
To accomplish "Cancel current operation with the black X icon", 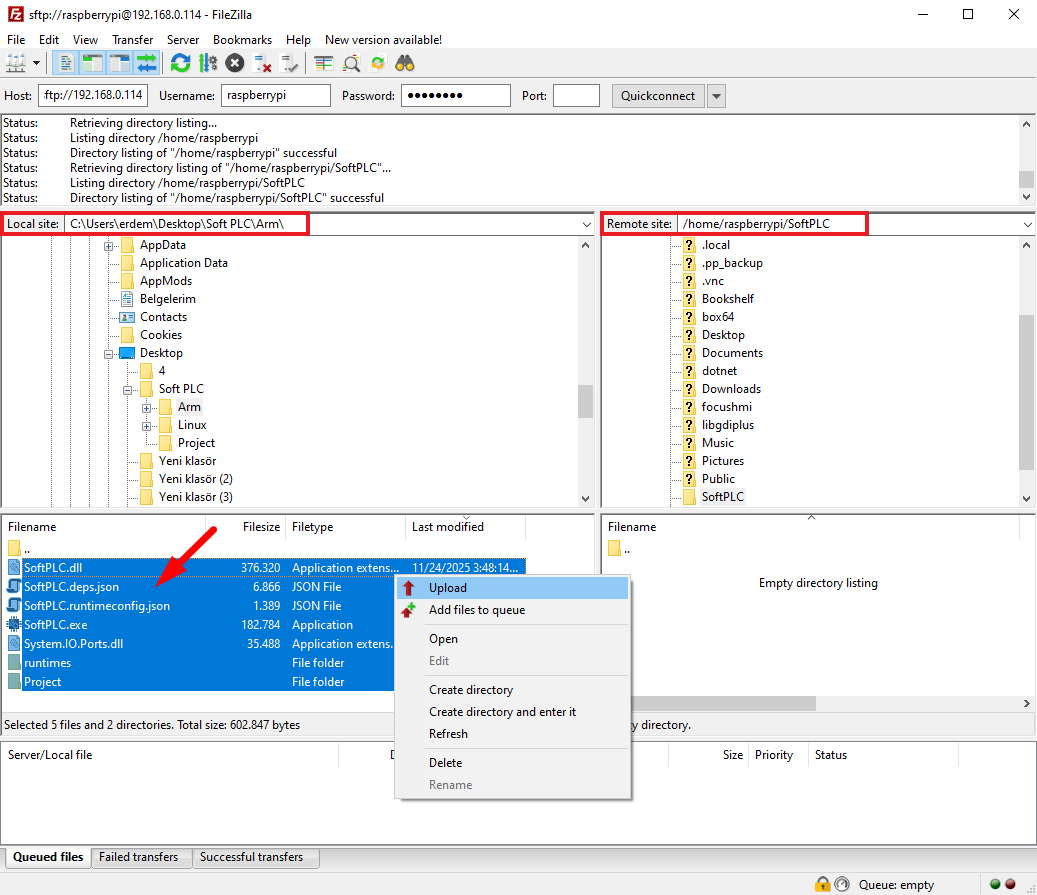I will tap(235, 63).
